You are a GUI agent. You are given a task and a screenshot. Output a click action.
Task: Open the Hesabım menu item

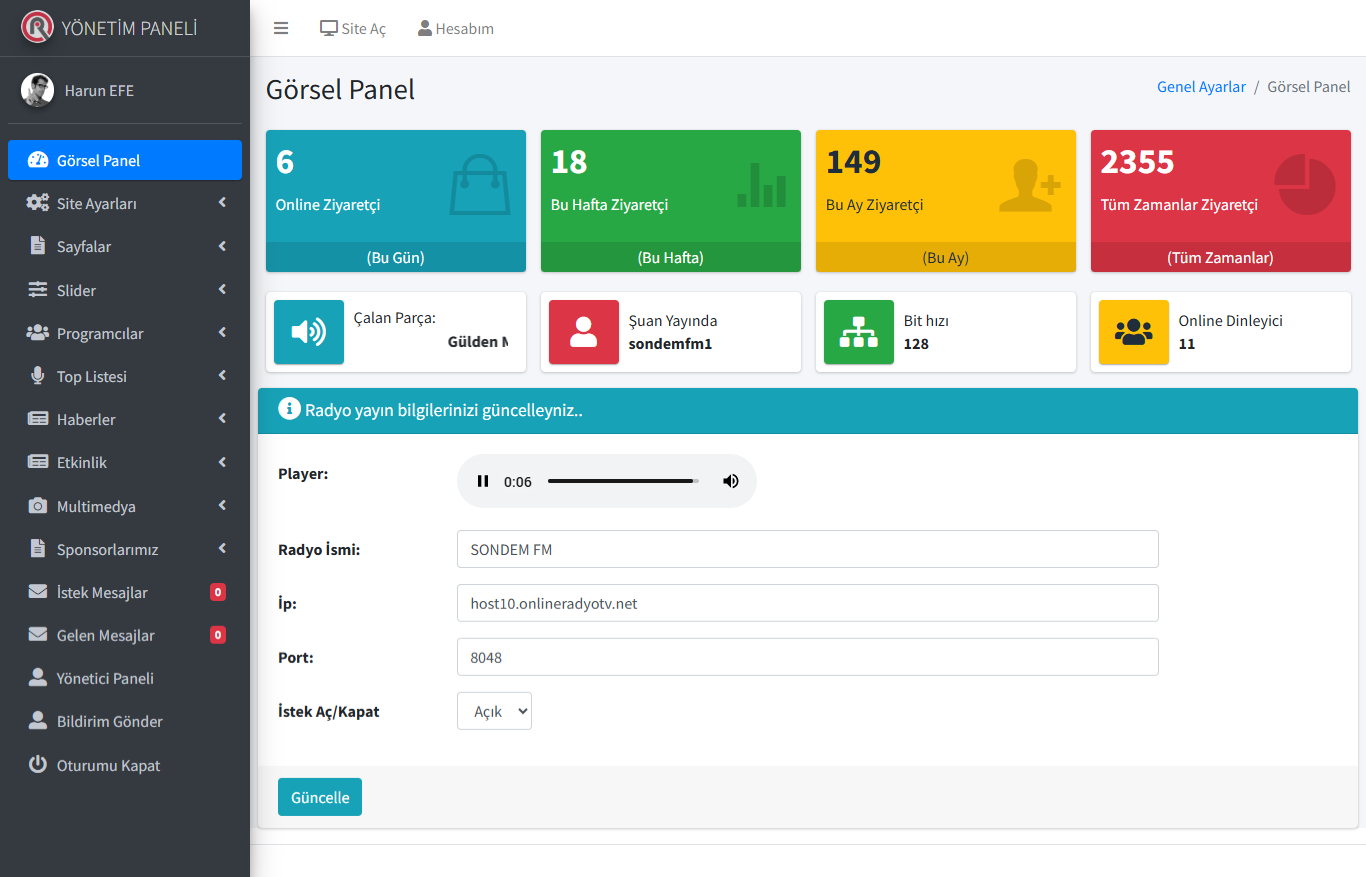(x=456, y=28)
